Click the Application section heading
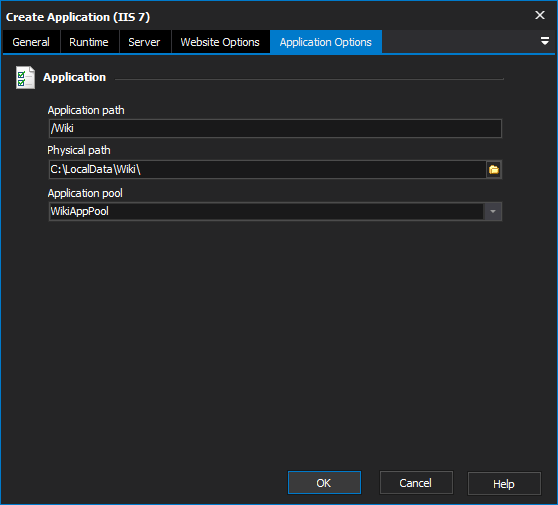Viewport: 558px width, 505px height. click(74, 77)
